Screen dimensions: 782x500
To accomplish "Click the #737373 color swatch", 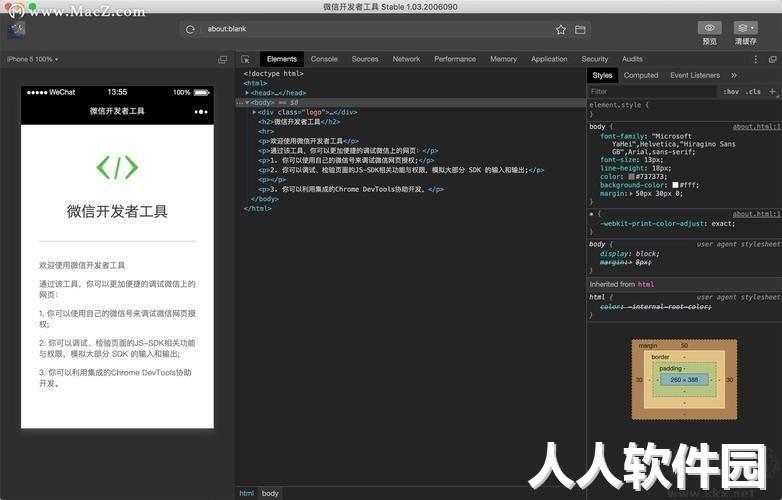I will tap(631, 177).
